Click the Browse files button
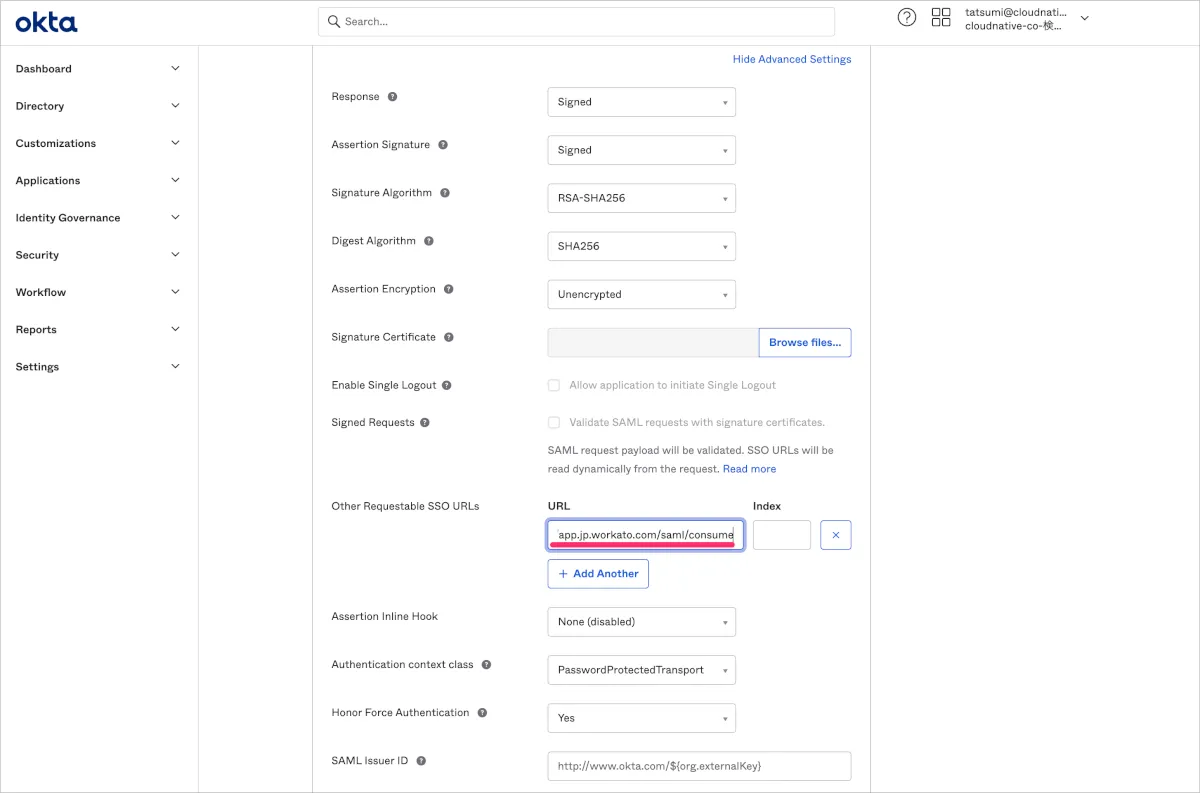This screenshot has height=793, width=1200. [x=804, y=342]
